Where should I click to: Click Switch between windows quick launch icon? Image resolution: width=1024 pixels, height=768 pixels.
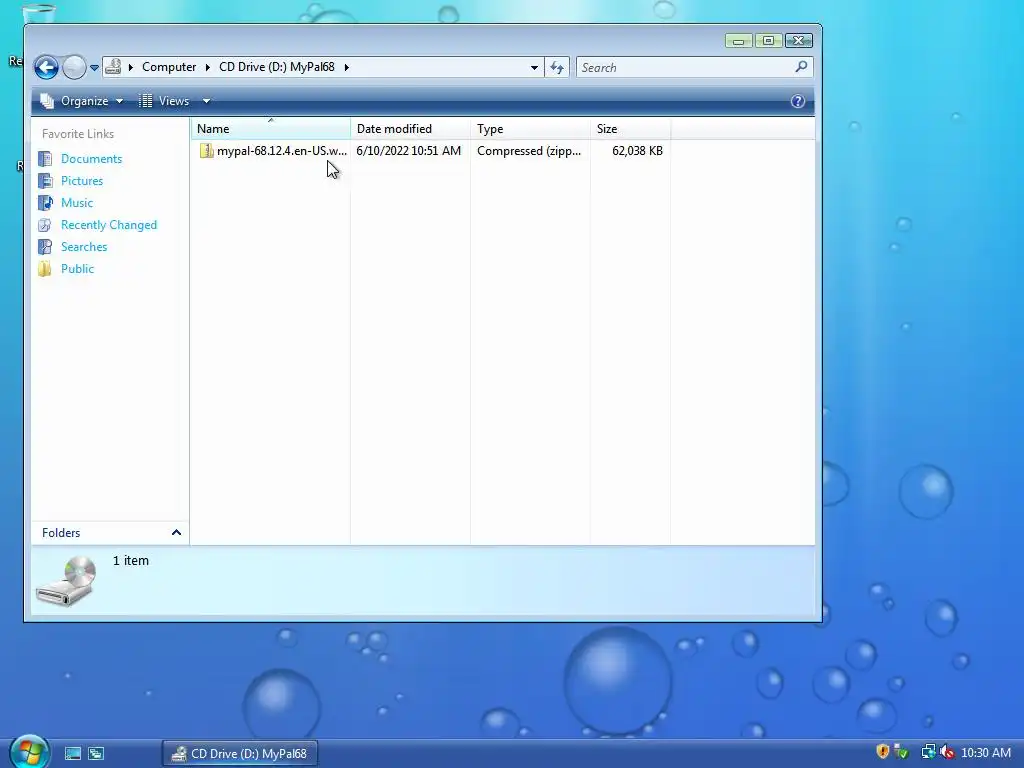[96, 754]
